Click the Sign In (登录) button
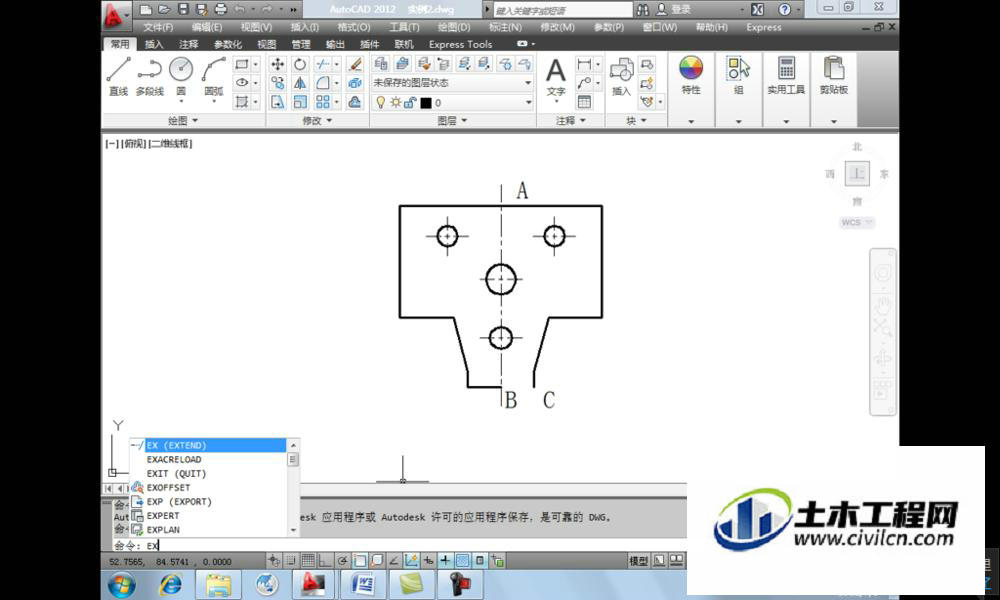 (x=674, y=10)
